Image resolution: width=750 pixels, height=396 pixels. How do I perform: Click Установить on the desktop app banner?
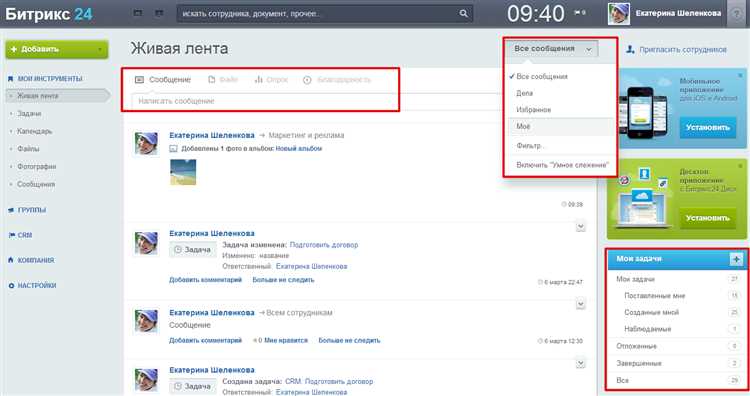707,218
